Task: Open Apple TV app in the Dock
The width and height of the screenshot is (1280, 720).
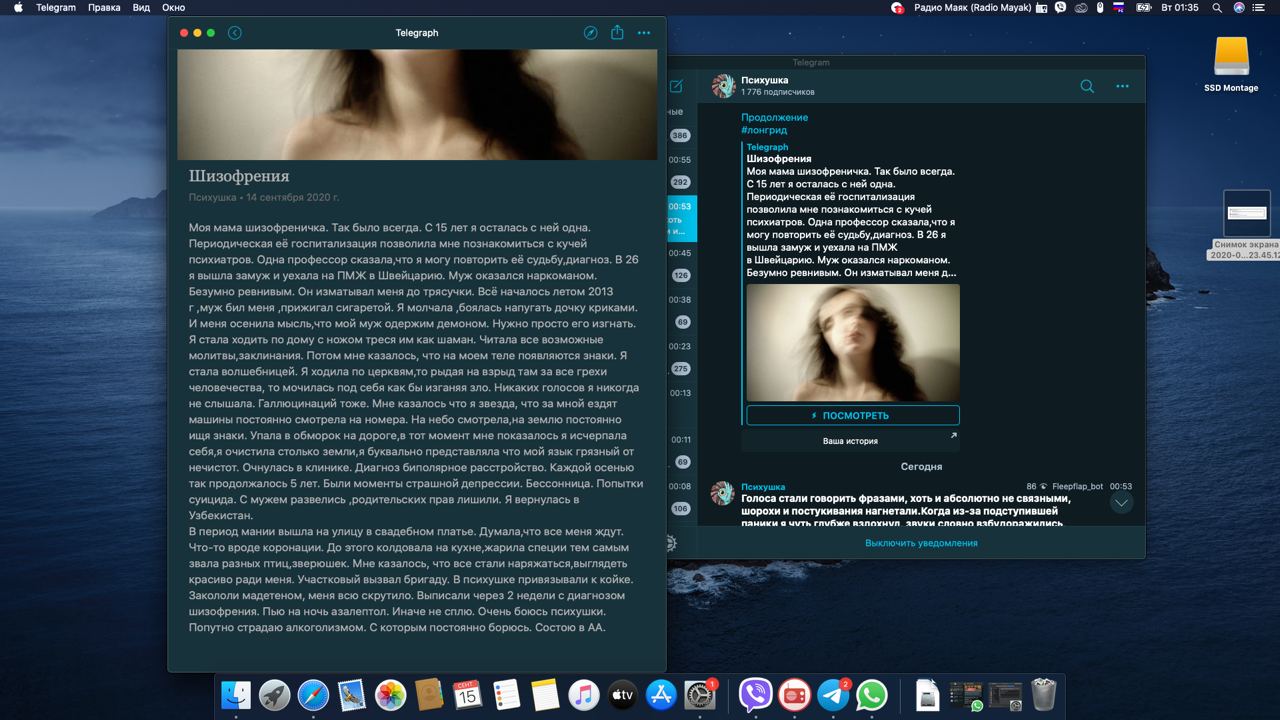Action: pyautogui.click(x=622, y=695)
